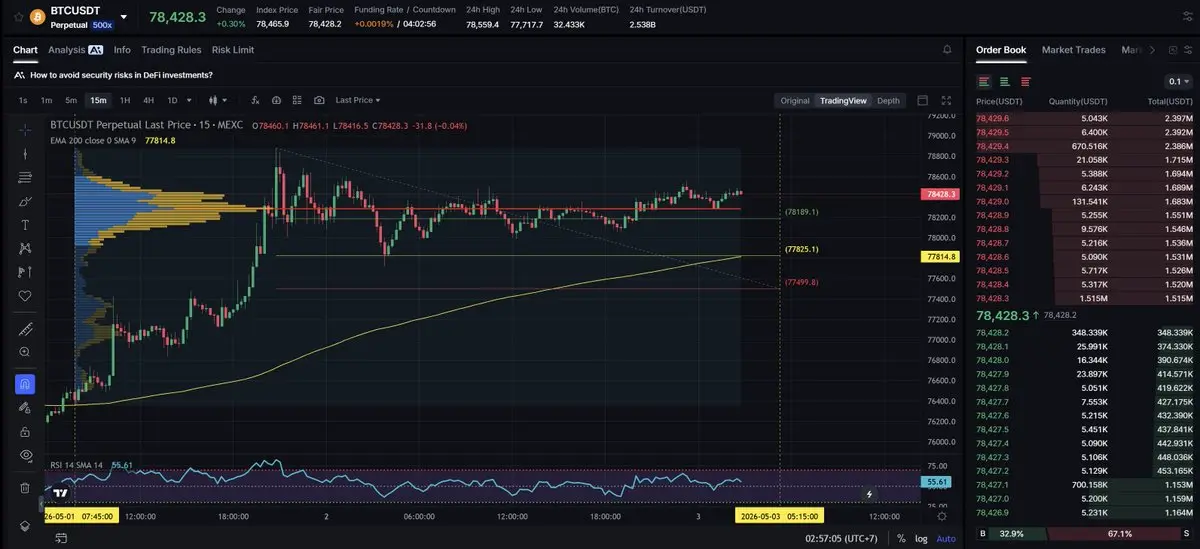Switch chart view to Original
Viewport: 1200px width, 549px height.
pyautogui.click(x=795, y=100)
